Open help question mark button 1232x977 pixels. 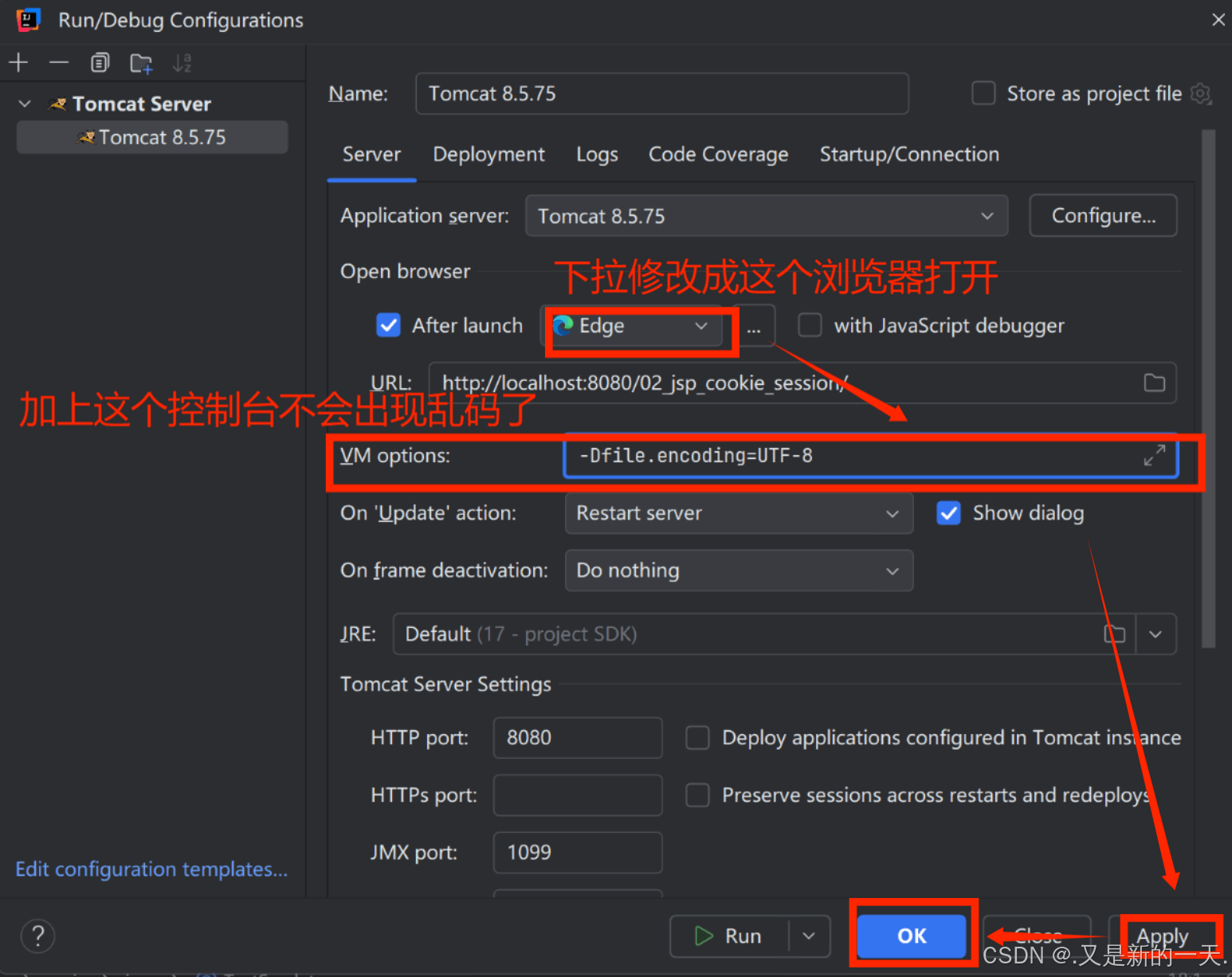pos(37,936)
